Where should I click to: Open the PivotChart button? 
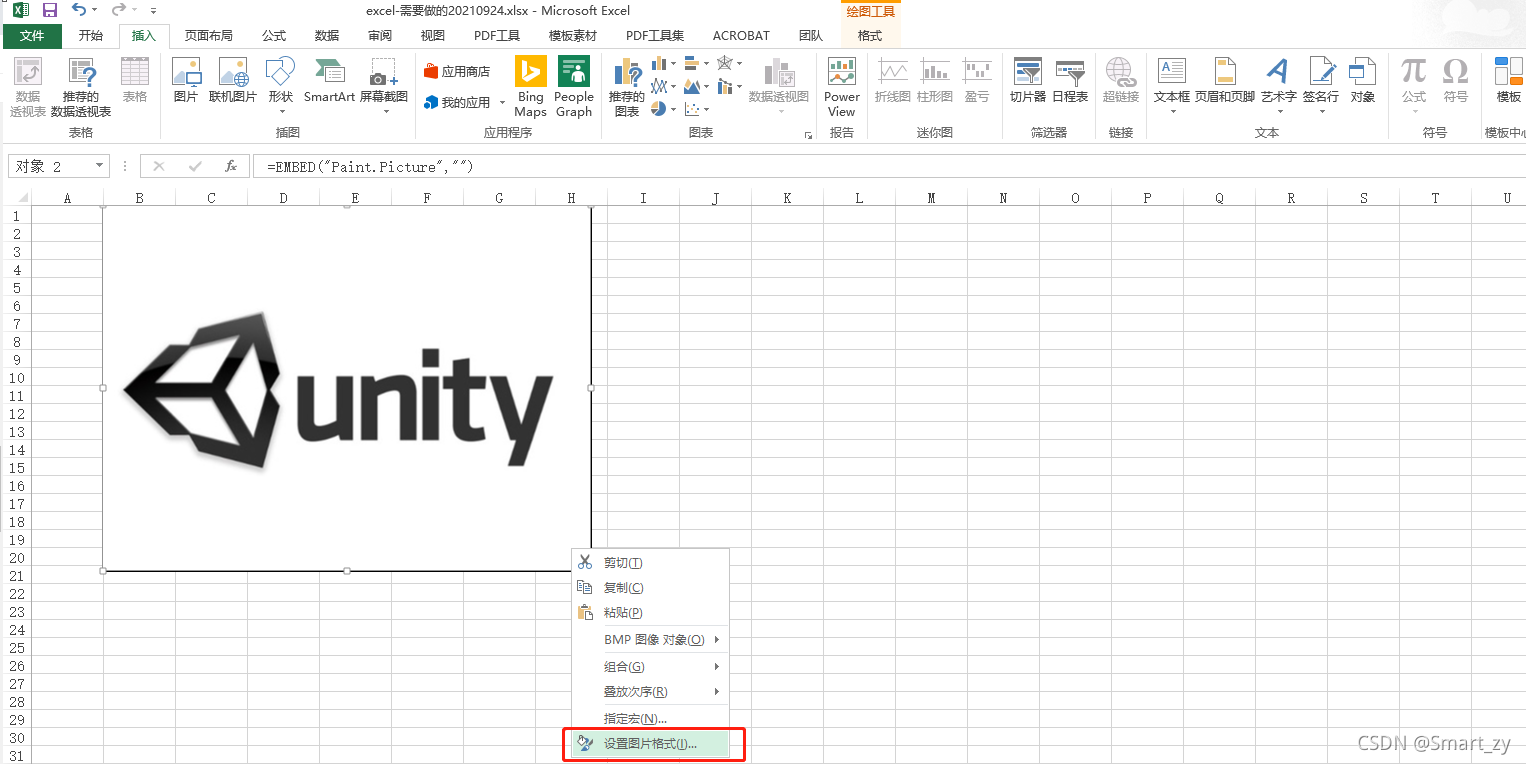pyautogui.click(x=779, y=85)
